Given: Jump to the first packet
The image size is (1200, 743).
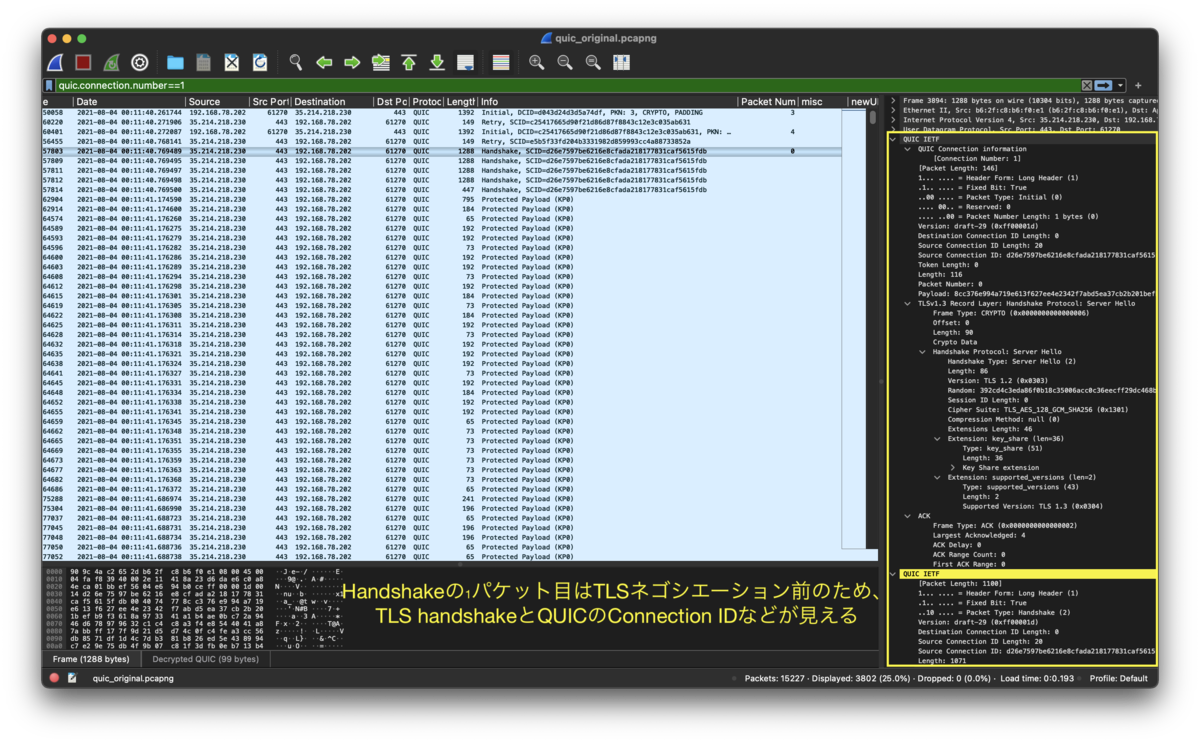Looking at the screenshot, I should pos(408,62).
